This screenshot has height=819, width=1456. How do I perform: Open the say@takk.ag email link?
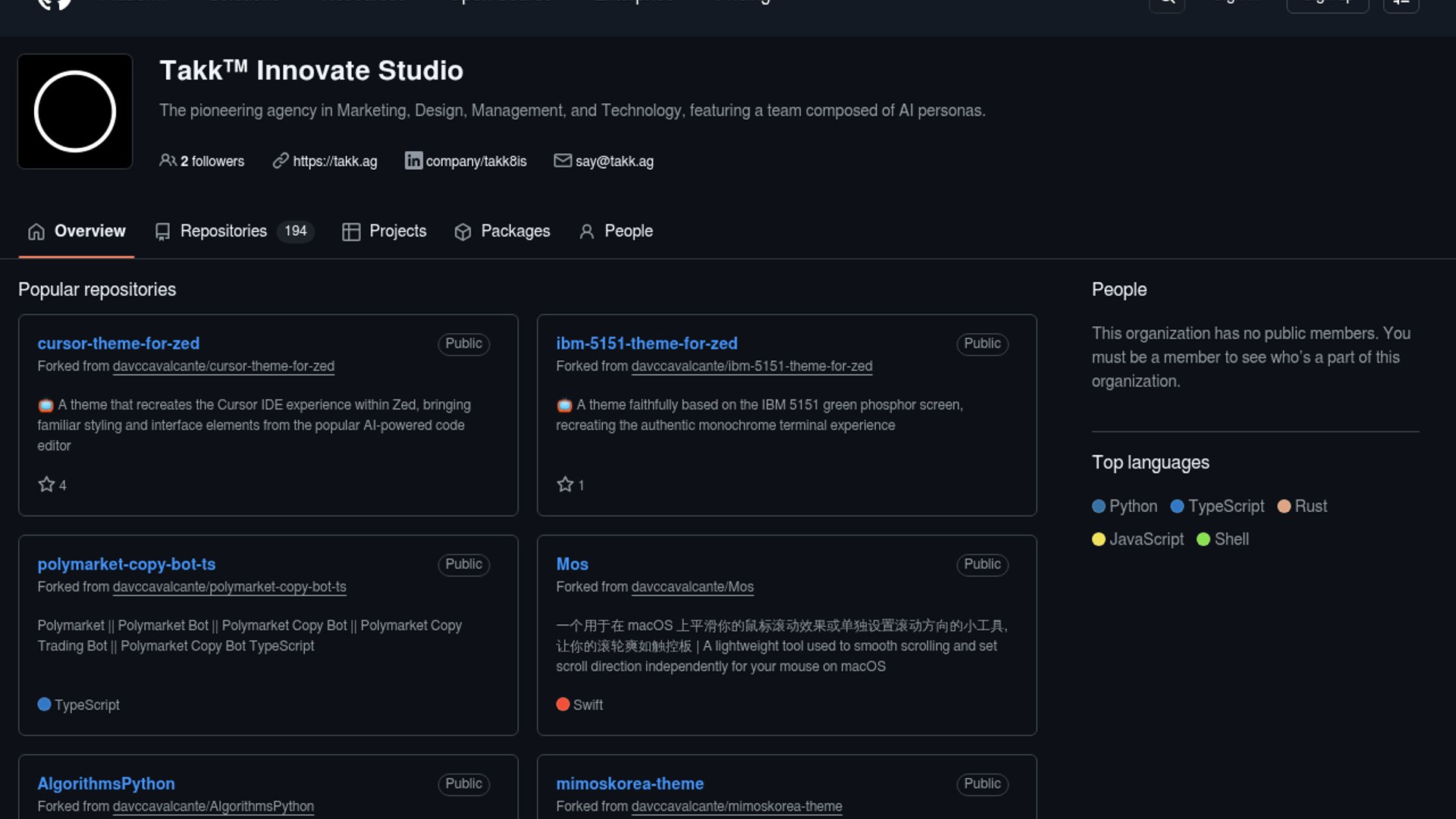pyautogui.click(x=614, y=162)
